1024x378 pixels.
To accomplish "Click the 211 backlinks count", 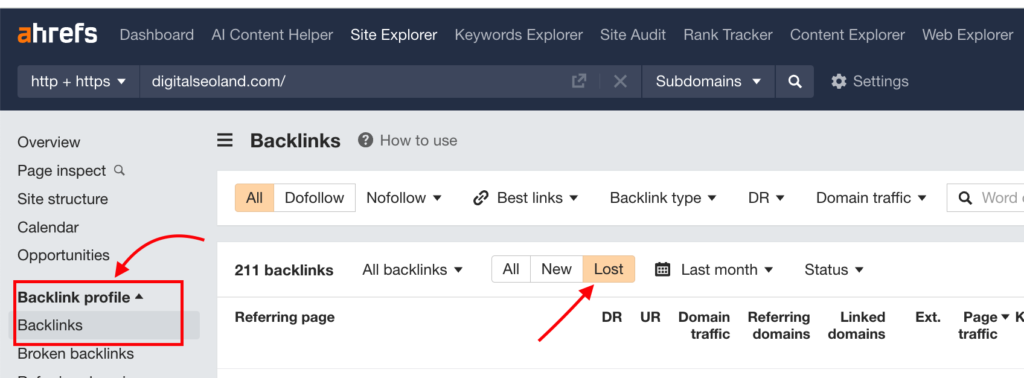I will coord(284,270).
